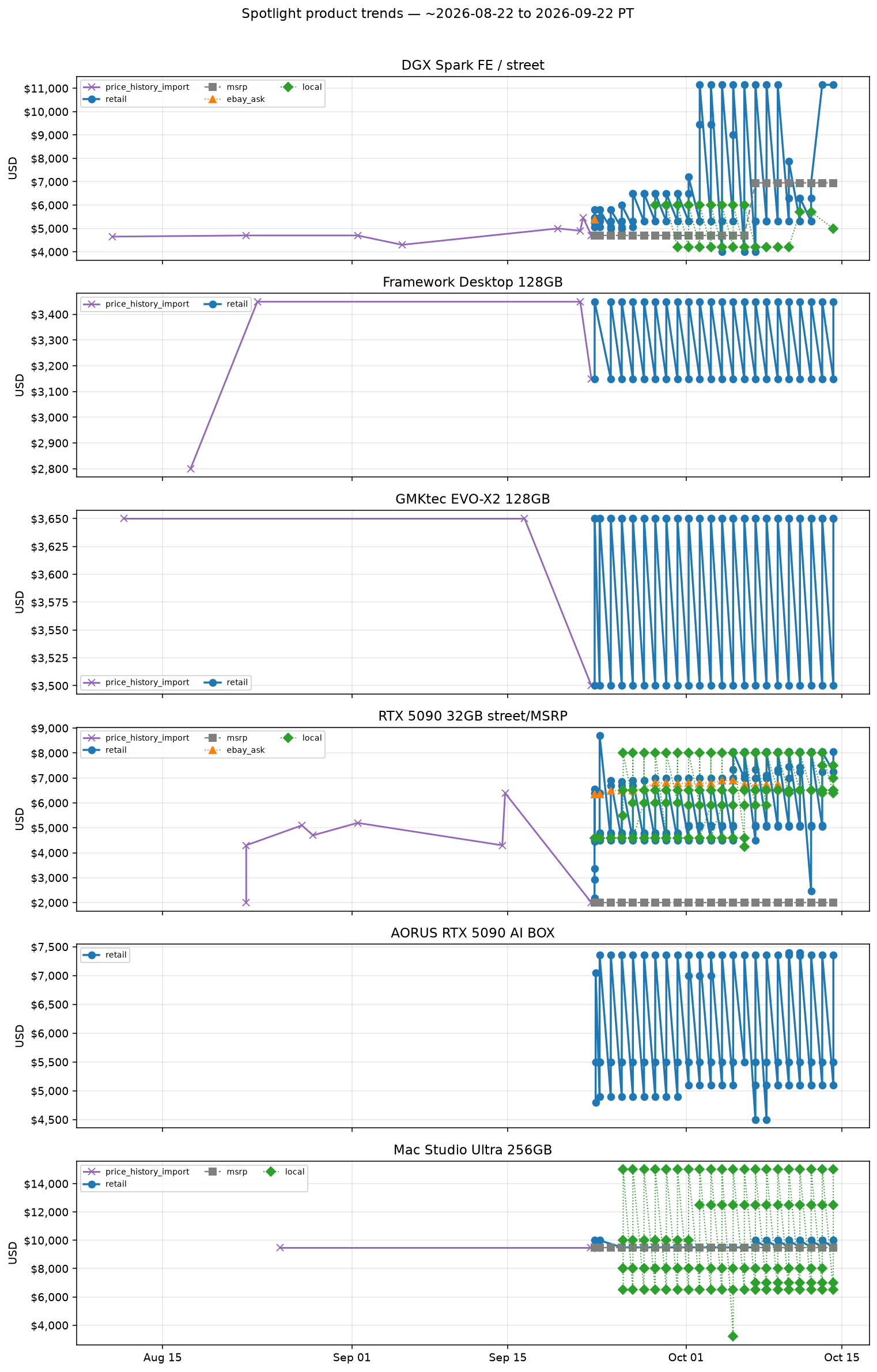Click price_history_import legend entry in Framework Desktop chart
Screen dimensions: 877x1372
pyautogui.click(x=136, y=304)
